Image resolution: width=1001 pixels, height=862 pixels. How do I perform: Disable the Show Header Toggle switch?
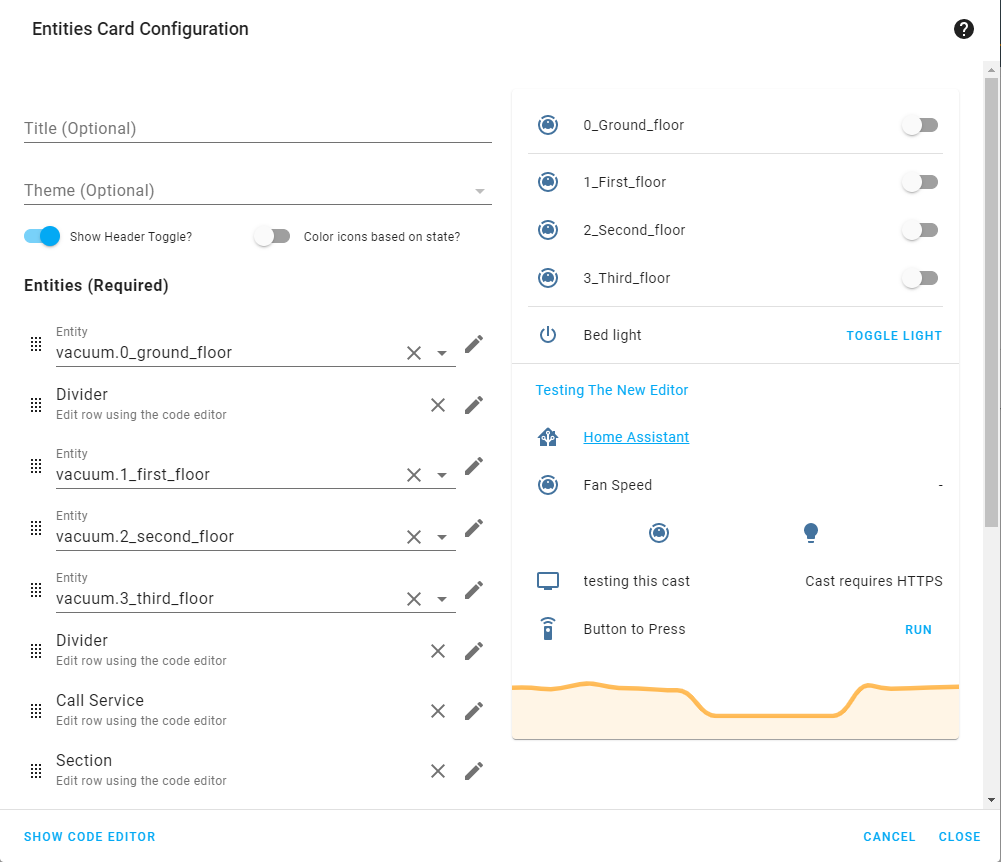(x=42, y=236)
